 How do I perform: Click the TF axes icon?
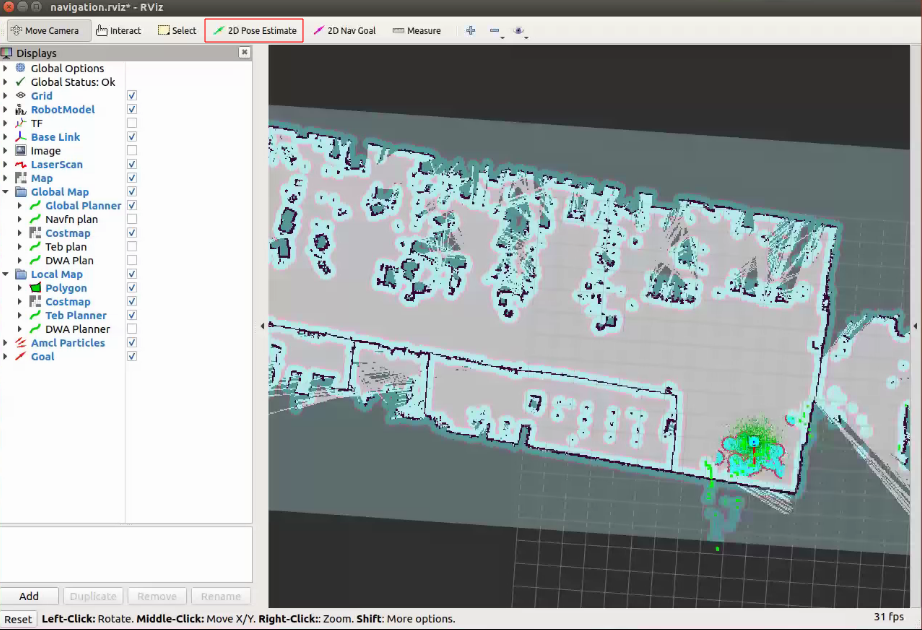point(21,123)
